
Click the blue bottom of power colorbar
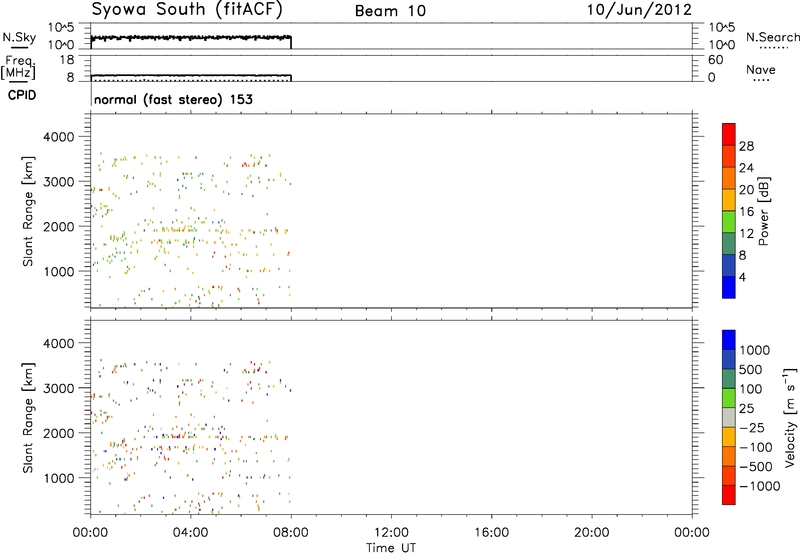tap(729, 287)
